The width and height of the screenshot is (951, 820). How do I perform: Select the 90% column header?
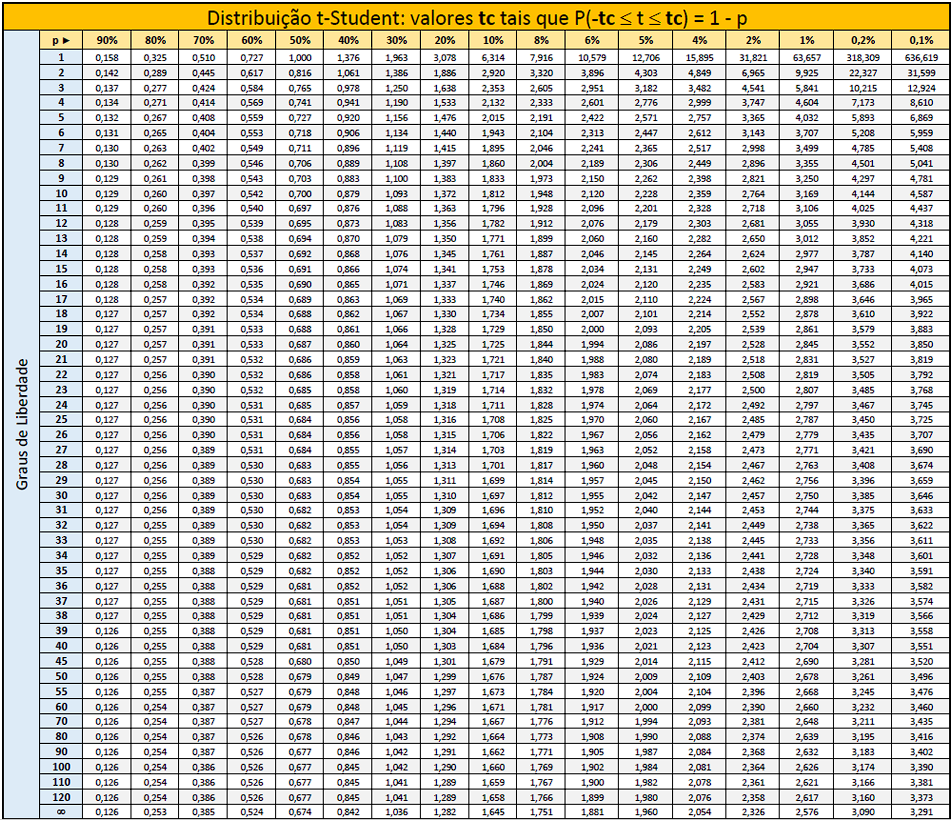click(x=106, y=41)
